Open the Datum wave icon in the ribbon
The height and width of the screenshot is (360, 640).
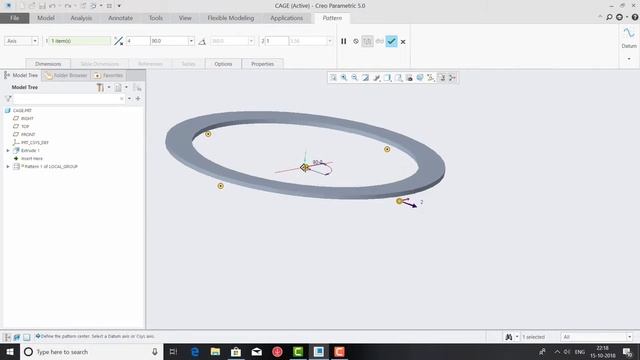pos(629,33)
